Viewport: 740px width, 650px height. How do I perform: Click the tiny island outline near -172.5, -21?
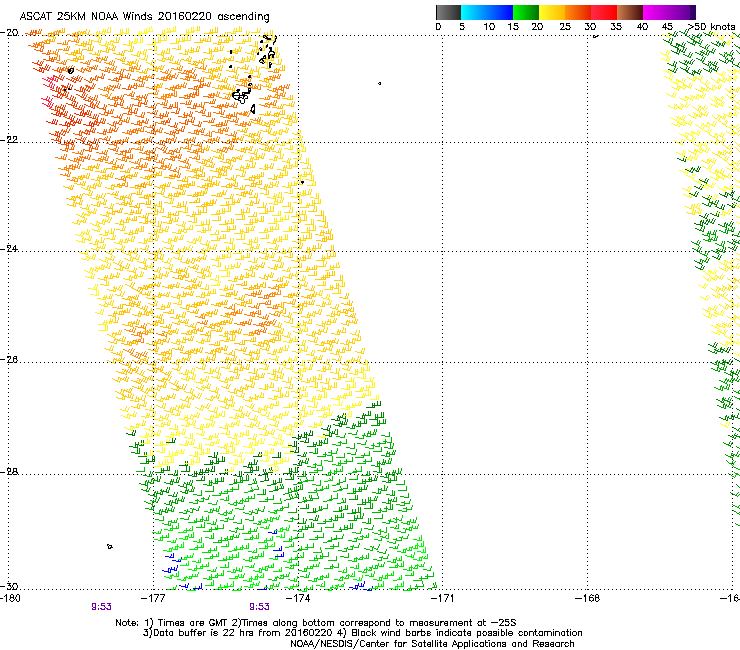379,84
